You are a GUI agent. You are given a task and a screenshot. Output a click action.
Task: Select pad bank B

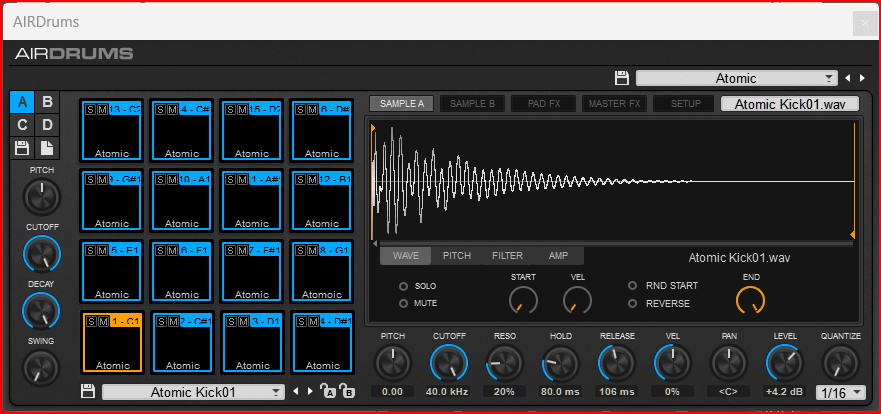(47, 102)
